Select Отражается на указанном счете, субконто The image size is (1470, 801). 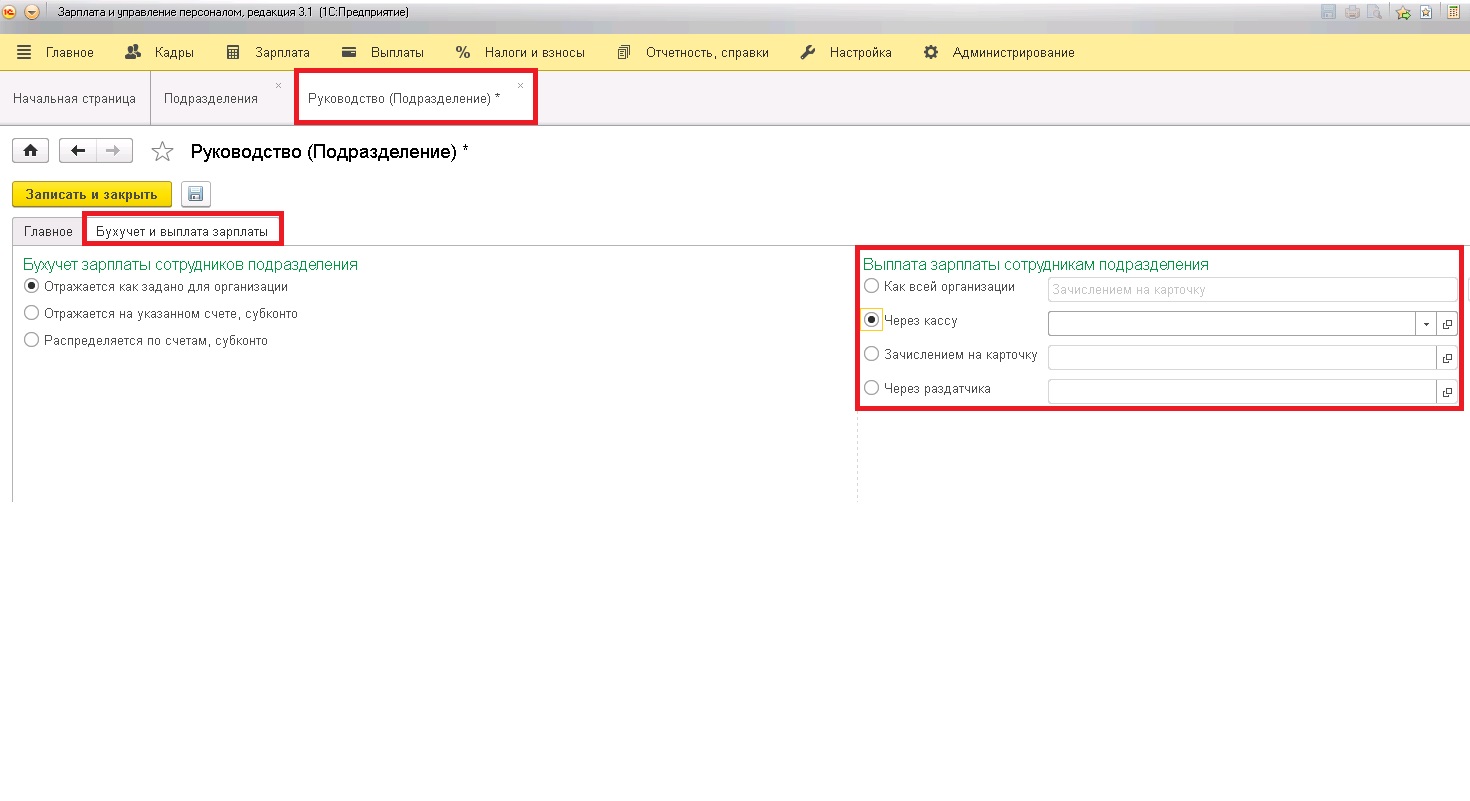pos(161,313)
